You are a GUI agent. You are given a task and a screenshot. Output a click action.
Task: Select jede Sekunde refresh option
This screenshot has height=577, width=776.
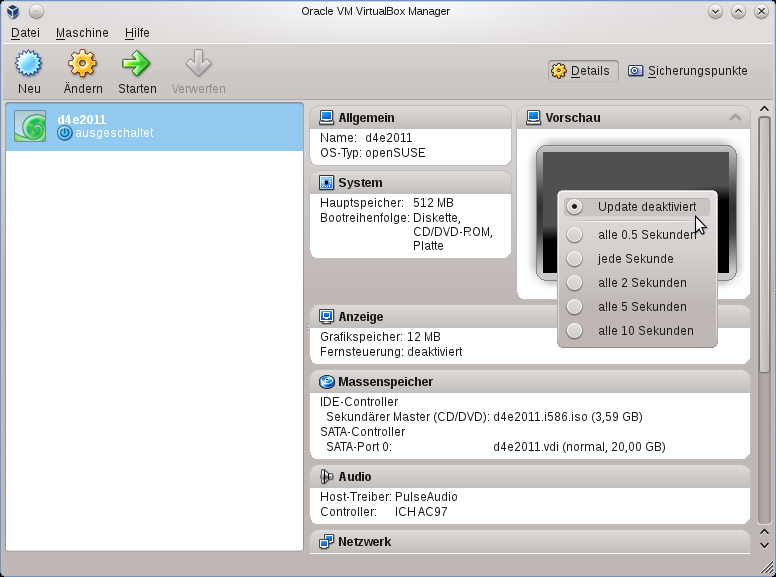637,258
